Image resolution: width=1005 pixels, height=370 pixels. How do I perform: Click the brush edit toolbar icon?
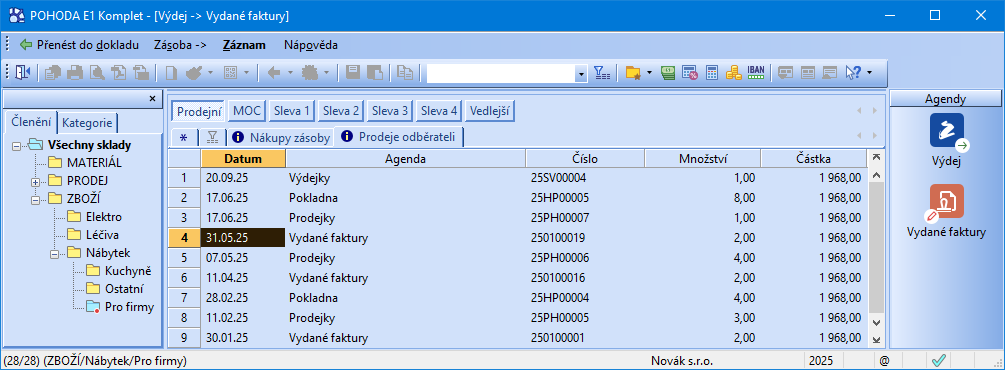point(193,73)
